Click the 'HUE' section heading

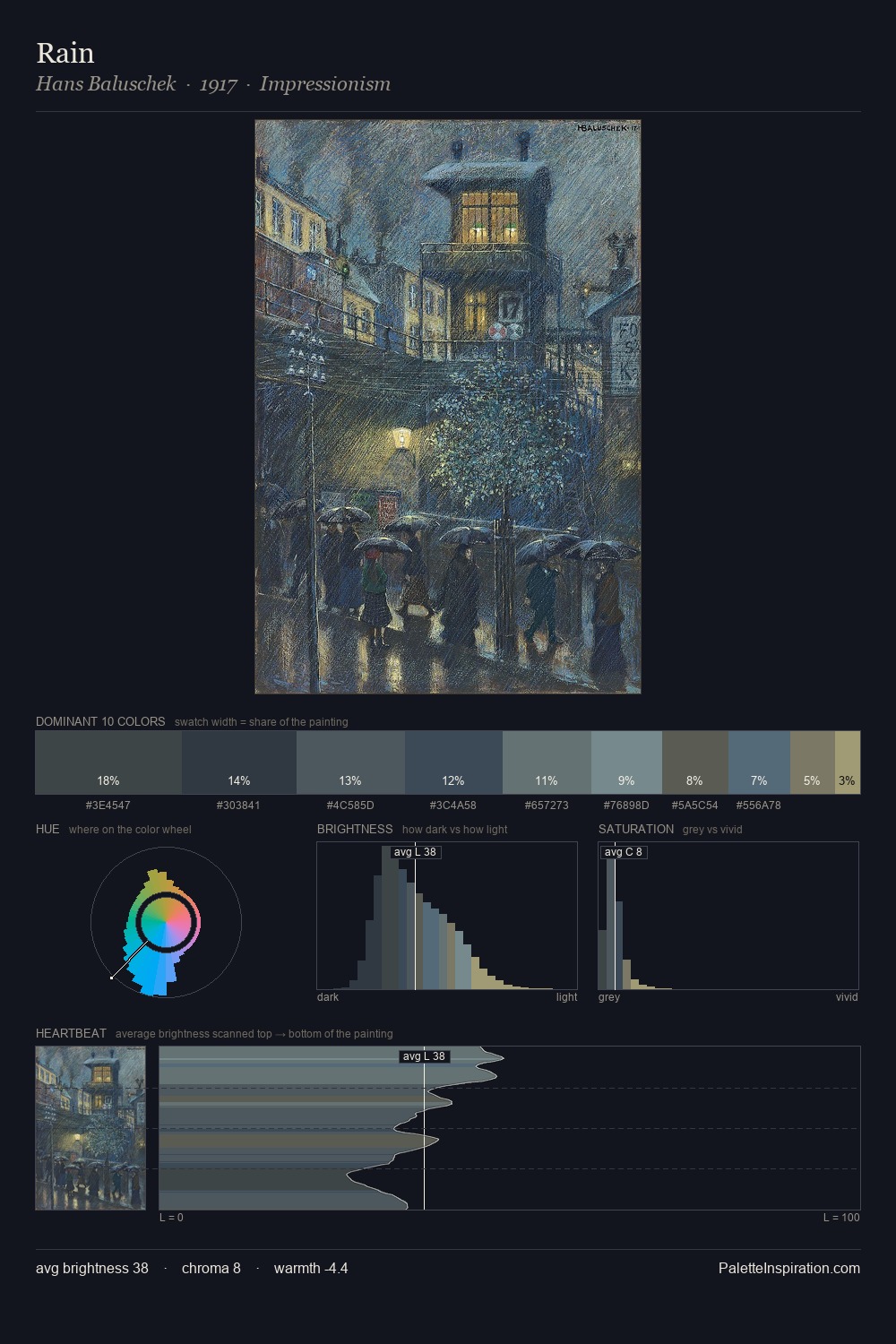(x=47, y=829)
